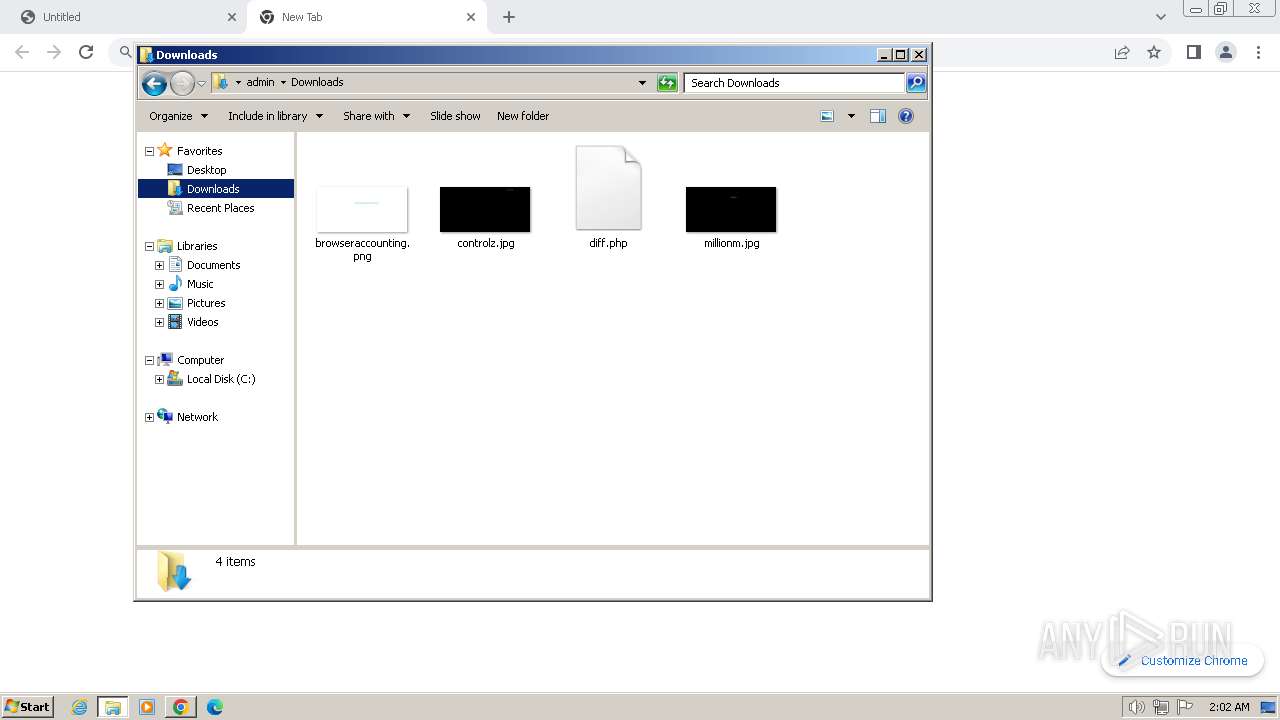Select Documents library
The image size is (1280, 720).
click(213, 265)
